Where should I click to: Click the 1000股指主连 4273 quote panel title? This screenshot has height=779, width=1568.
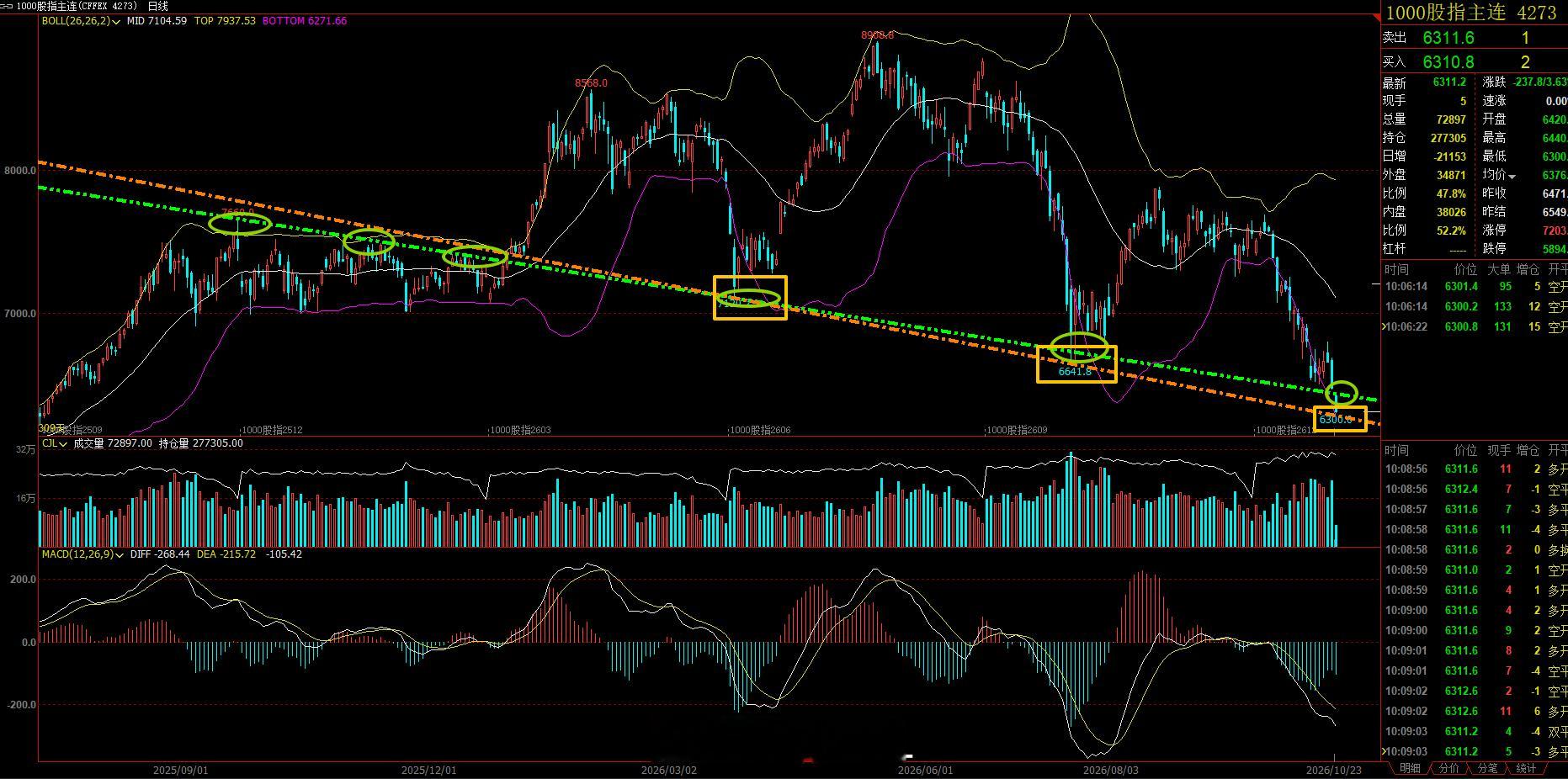click(1470, 13)
